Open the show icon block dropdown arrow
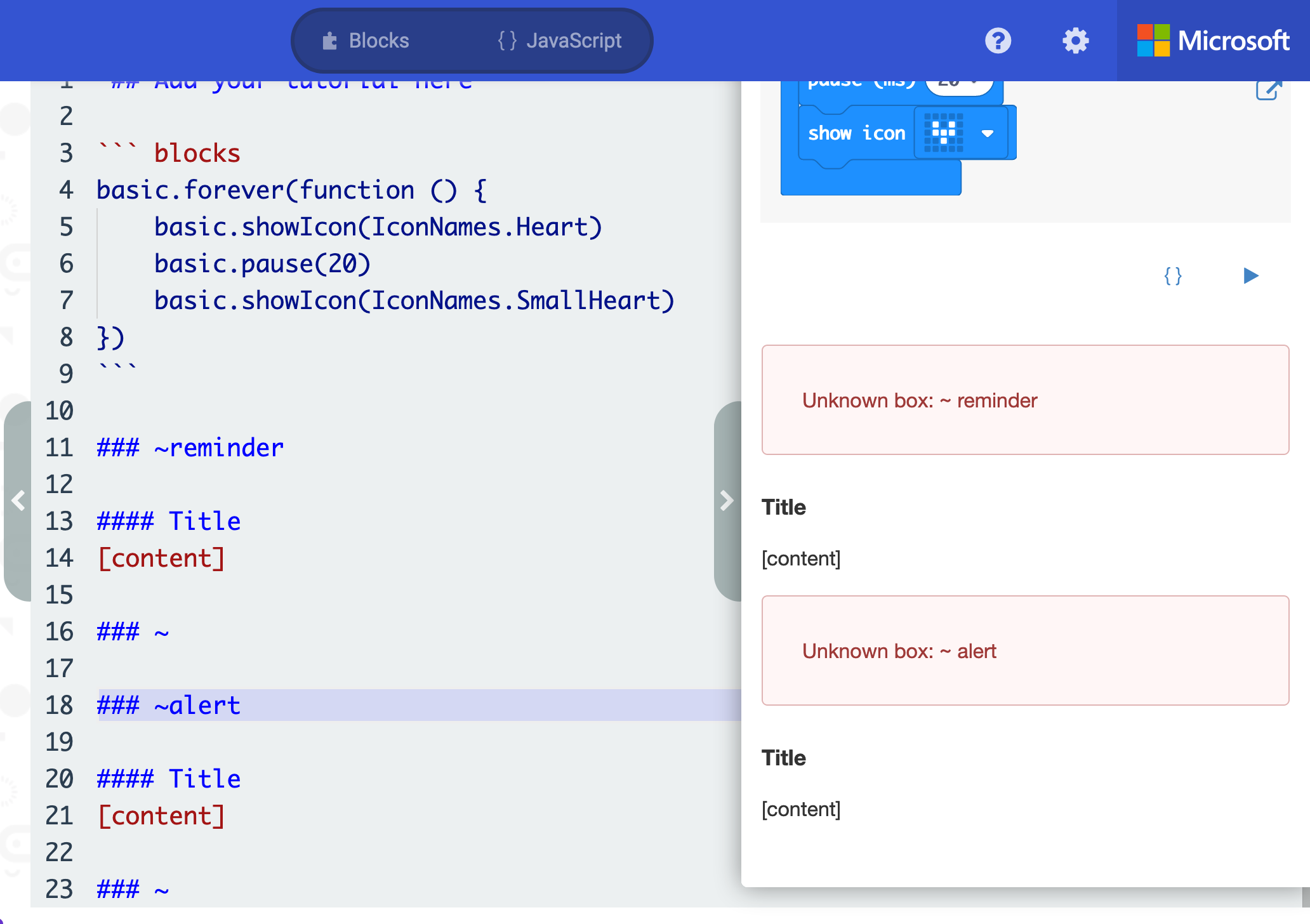The width and height of the screenshot is (1310, 924). point(987,133)
